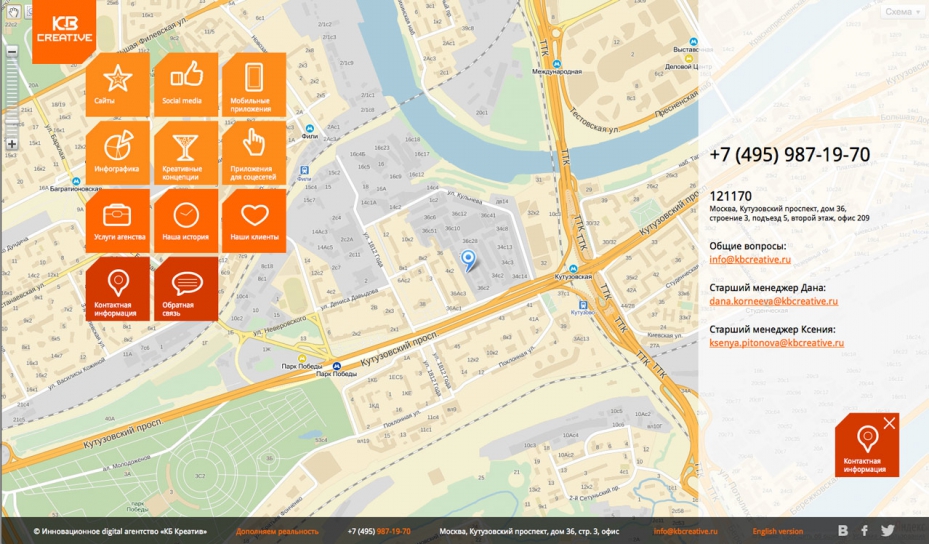Click the map zoom slider handle
929x544 pixels.
pos(12,122)
